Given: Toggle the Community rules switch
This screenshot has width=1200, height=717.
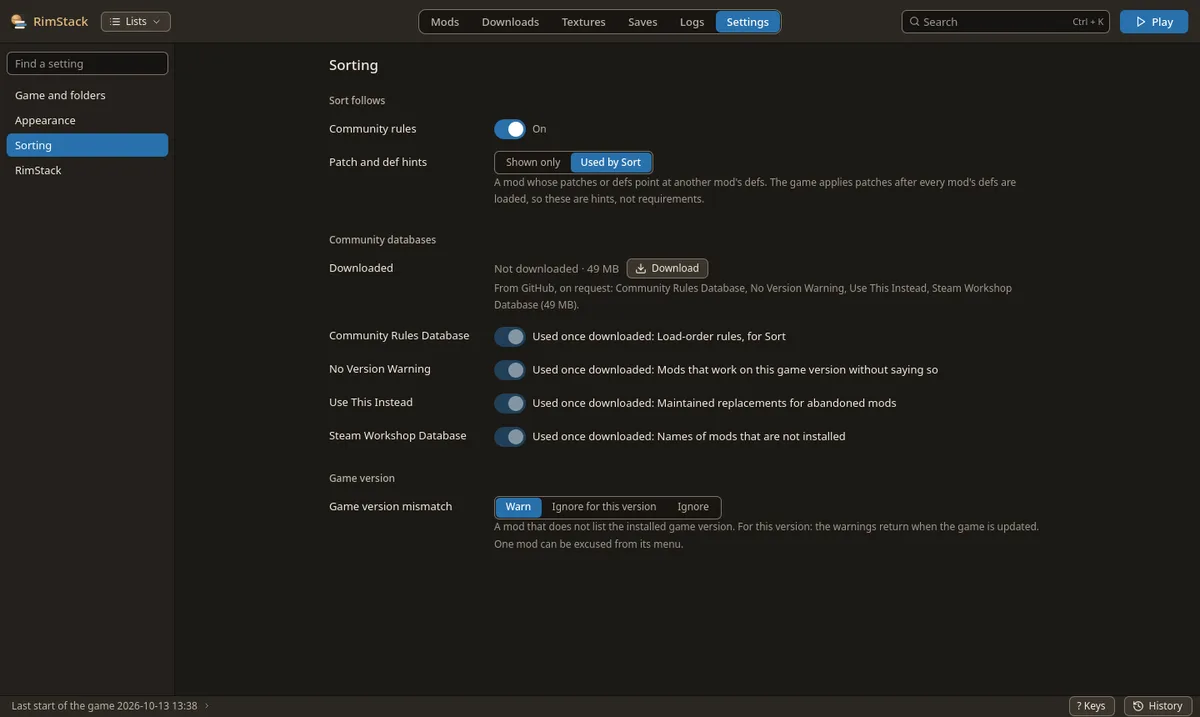Looking at the screenshot, I should tap(510, 129).
